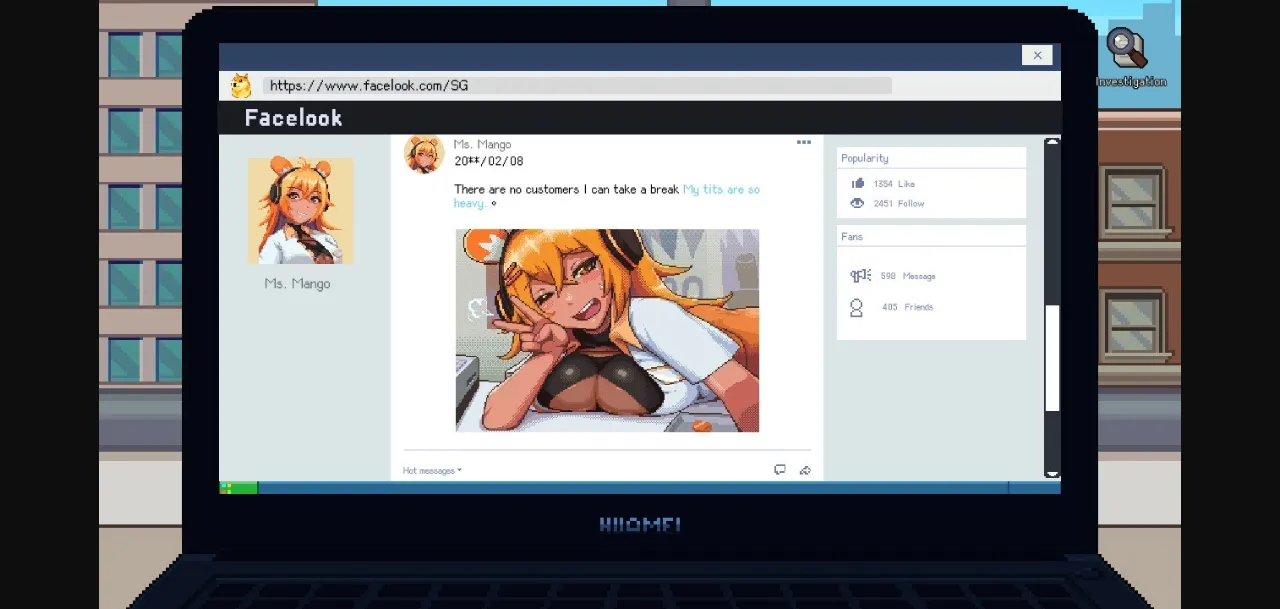Viewport: 1280px width, 609px height.
Task: Select the Facelook header
Action: tap(293, 117)
